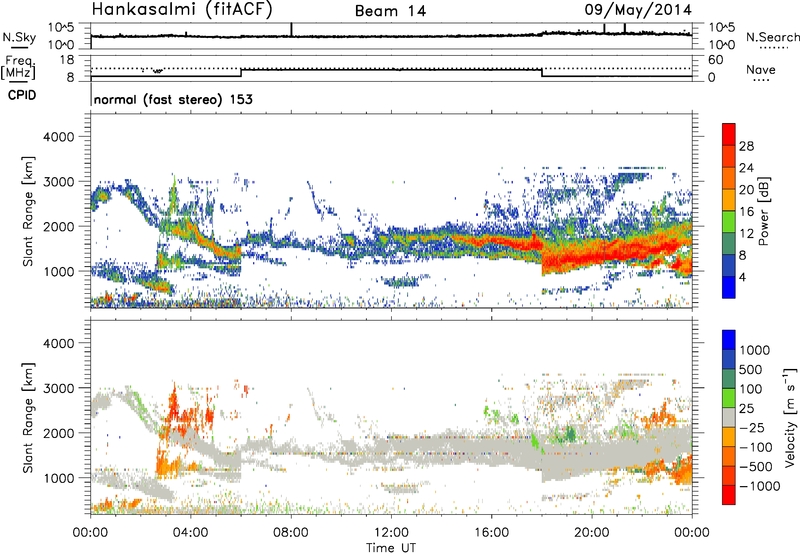
Task: Click the '60' Nave axis tick label
Action: point(715,60)
